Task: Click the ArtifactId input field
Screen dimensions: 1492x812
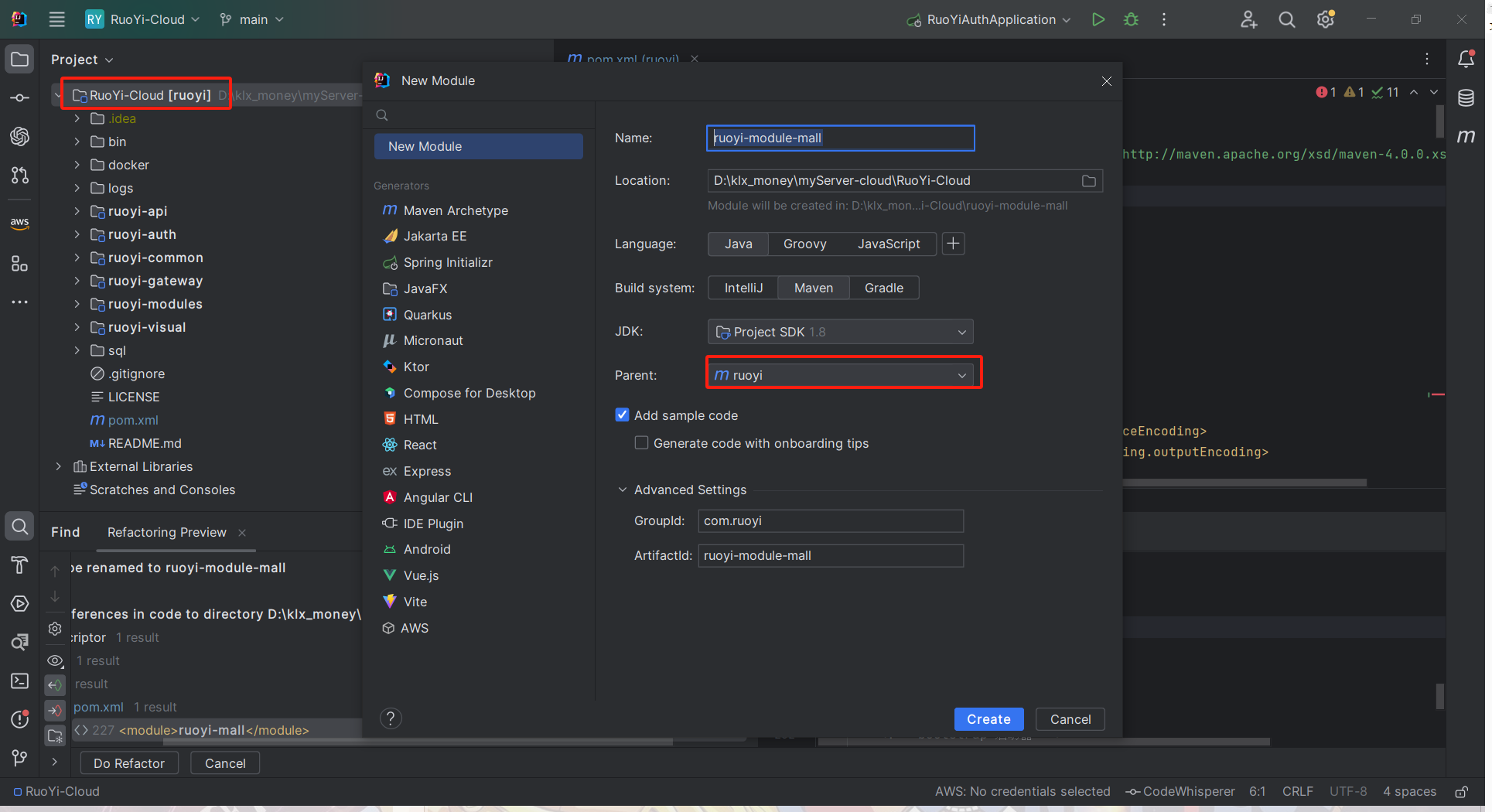Action: tap(830, 556)
